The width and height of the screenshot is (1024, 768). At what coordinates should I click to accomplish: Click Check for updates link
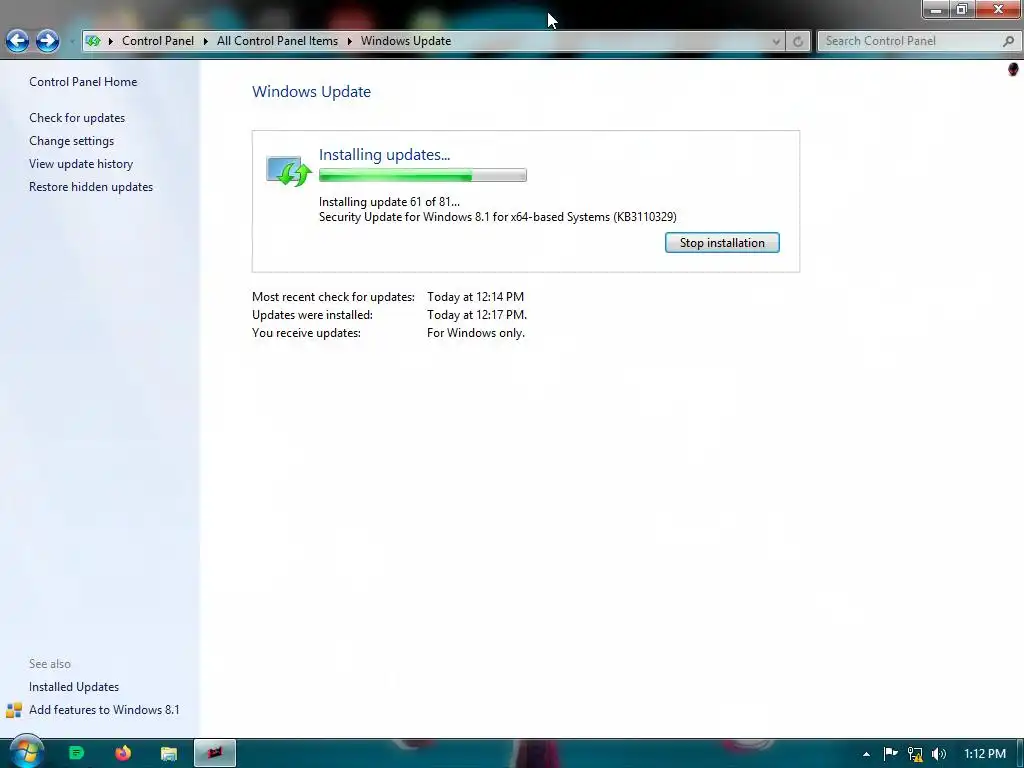pos(77,118)
